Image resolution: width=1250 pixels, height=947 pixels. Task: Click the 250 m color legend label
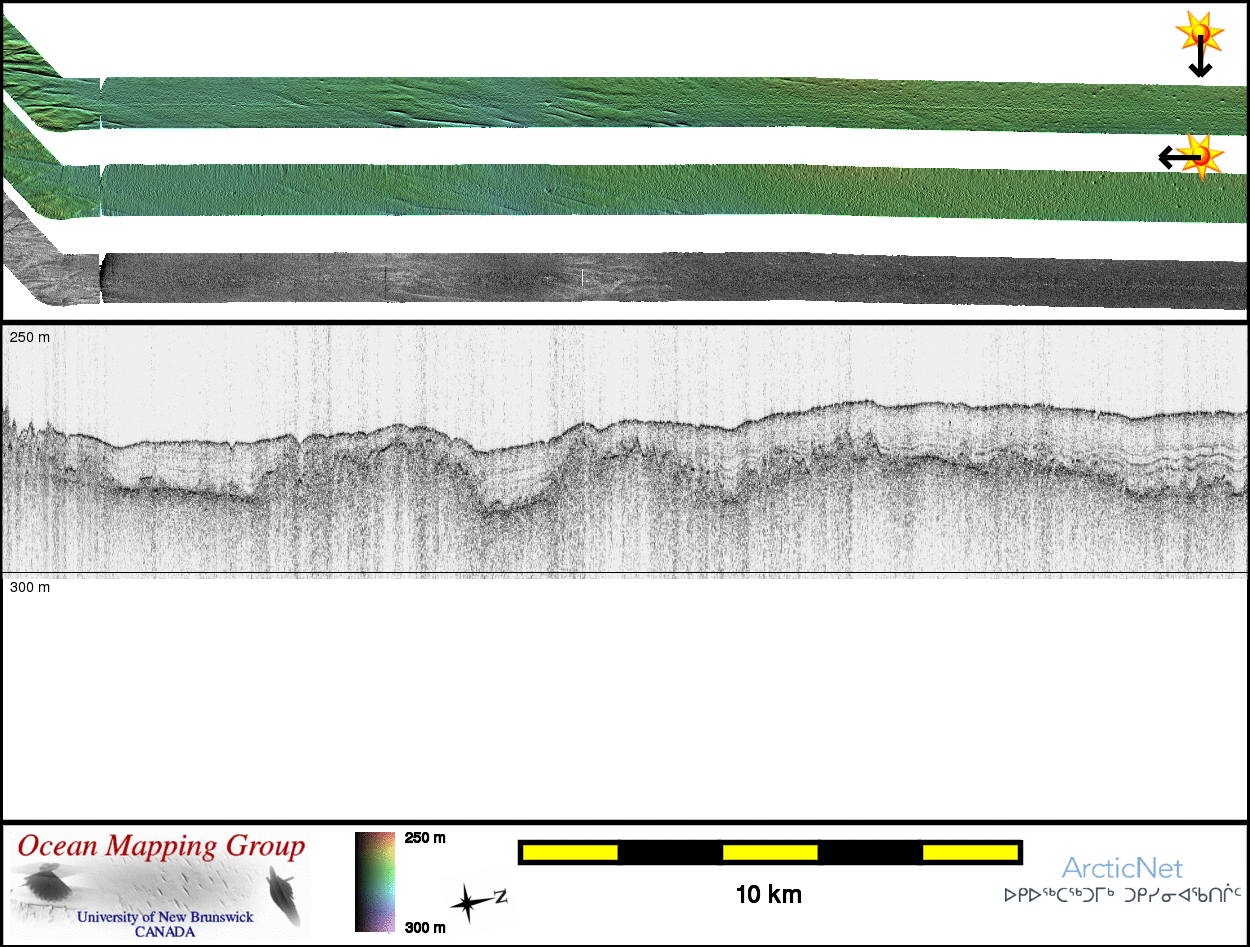425,838
